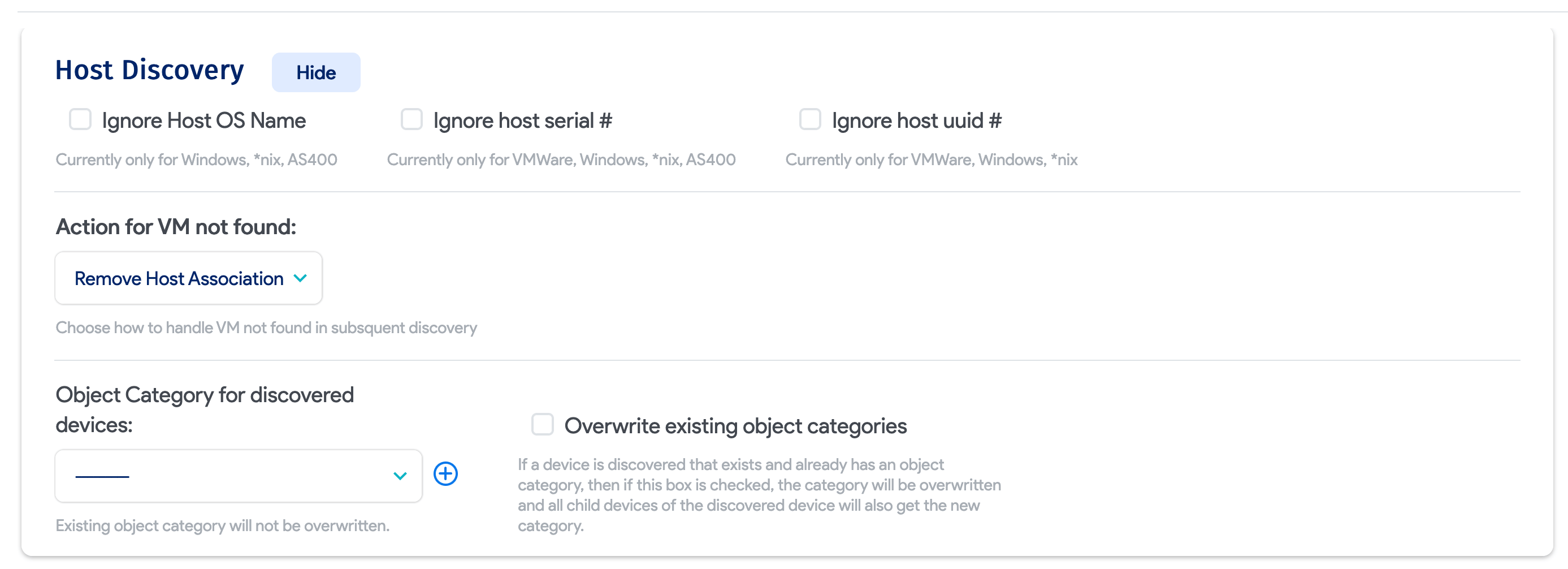The width and height of the screenshot is (1568, 569).
Task: Expand the teal chevron in the category dropdown
Action: coord(399,475)
